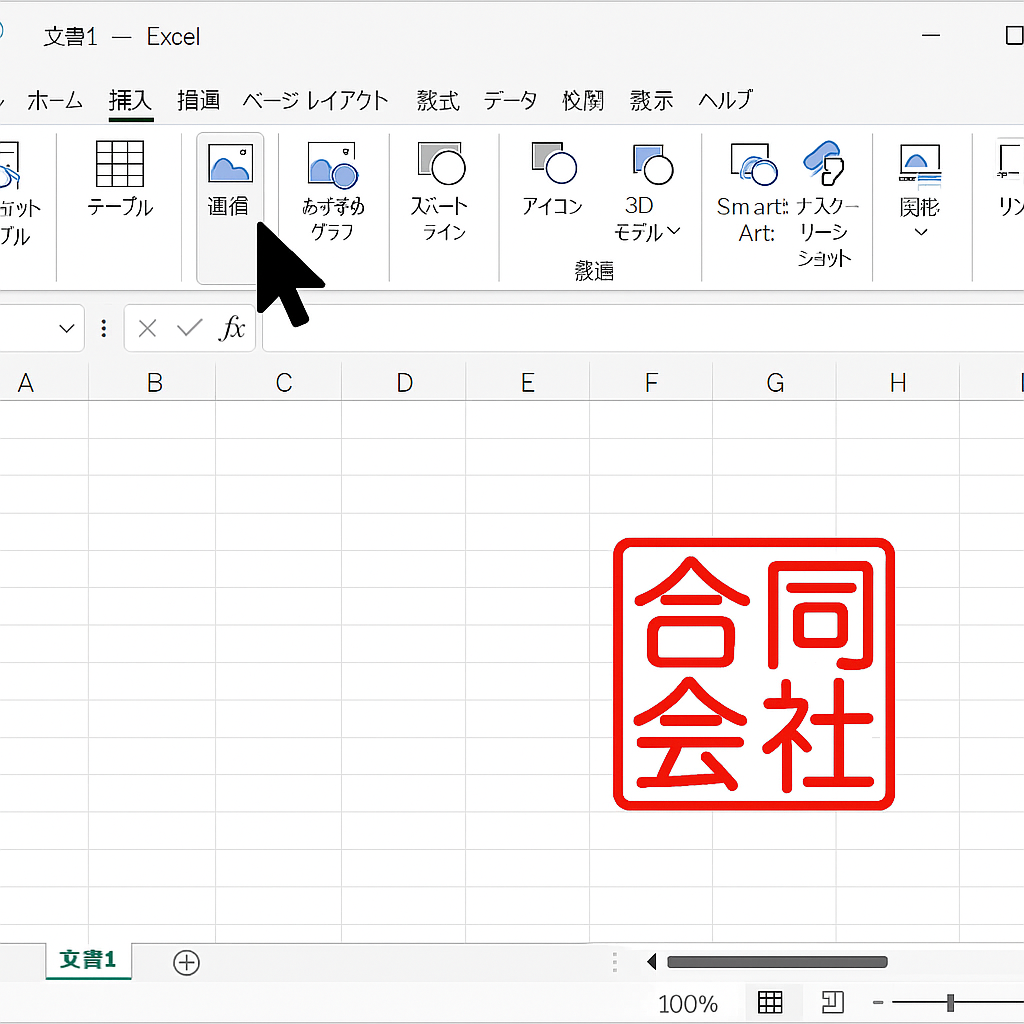This screenshot has width=1024, height=1024.
Task: Click the screenshot (スクリーンショット) ribbon button
Action: (x=825, y=204)
